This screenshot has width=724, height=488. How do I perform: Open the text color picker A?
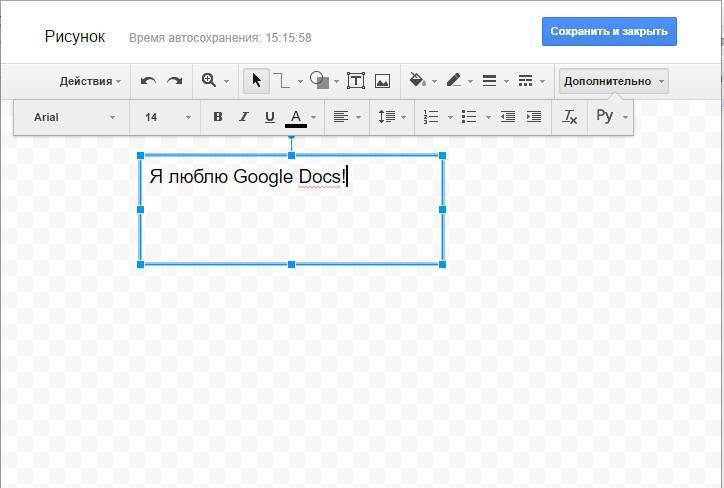point(296,118)
